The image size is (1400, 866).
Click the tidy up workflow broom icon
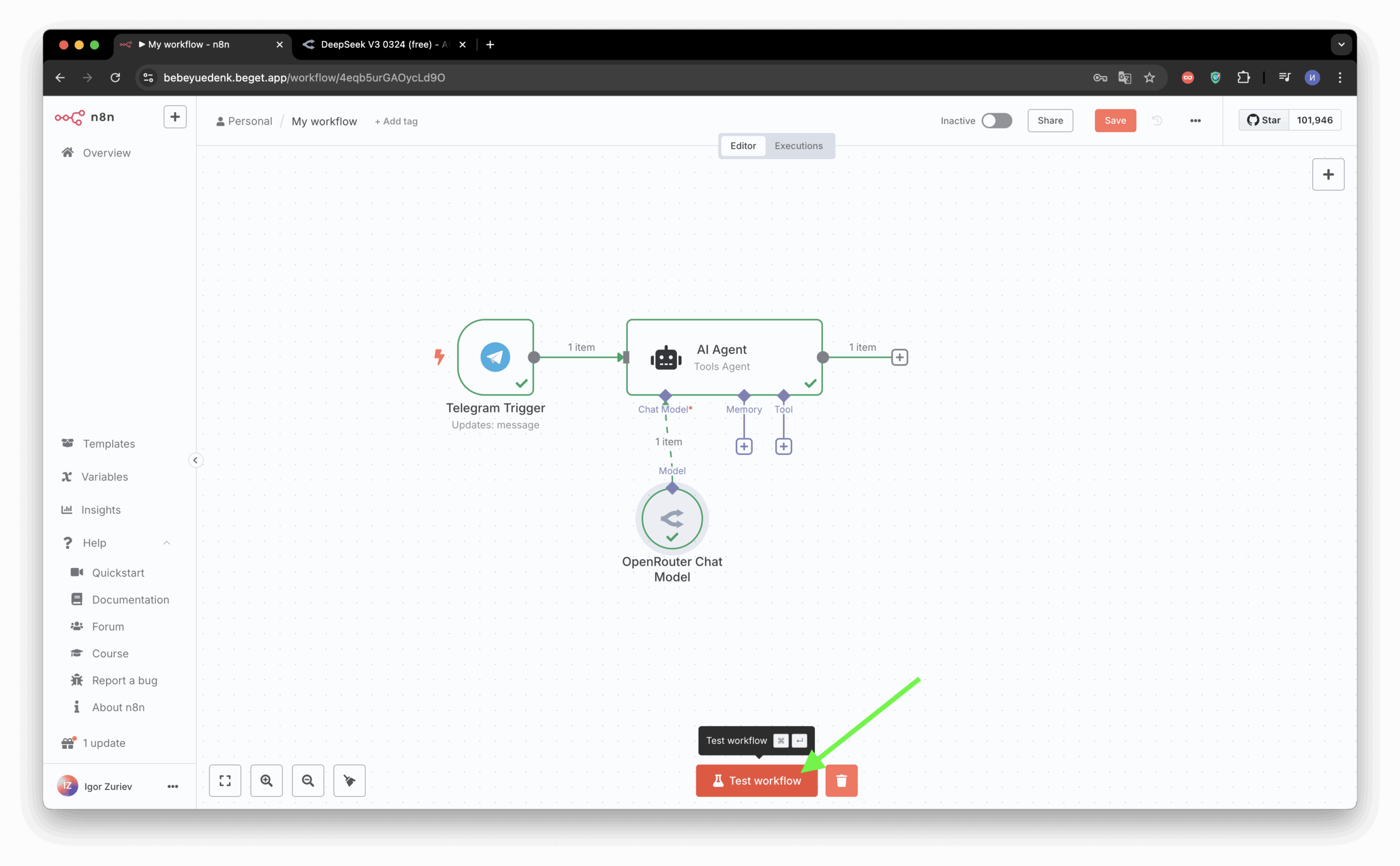click(349, 780)
